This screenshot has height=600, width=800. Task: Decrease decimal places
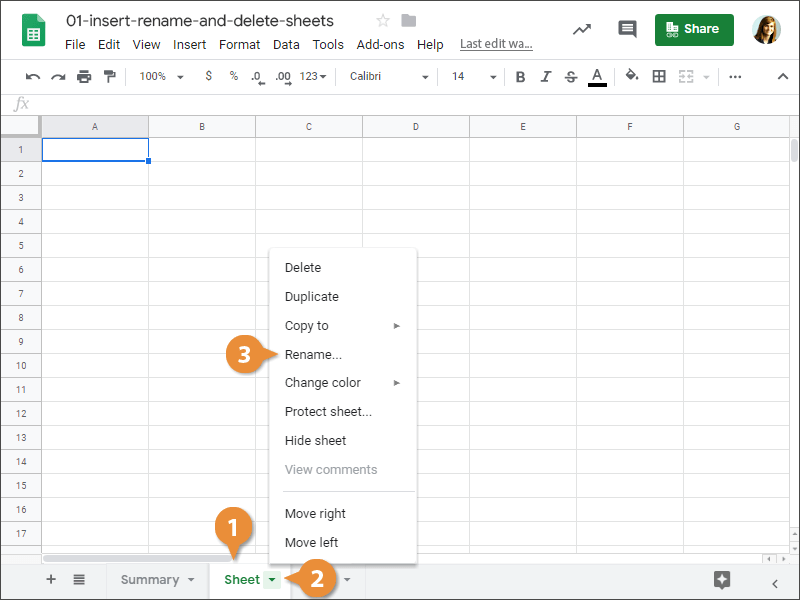point(259,76)
